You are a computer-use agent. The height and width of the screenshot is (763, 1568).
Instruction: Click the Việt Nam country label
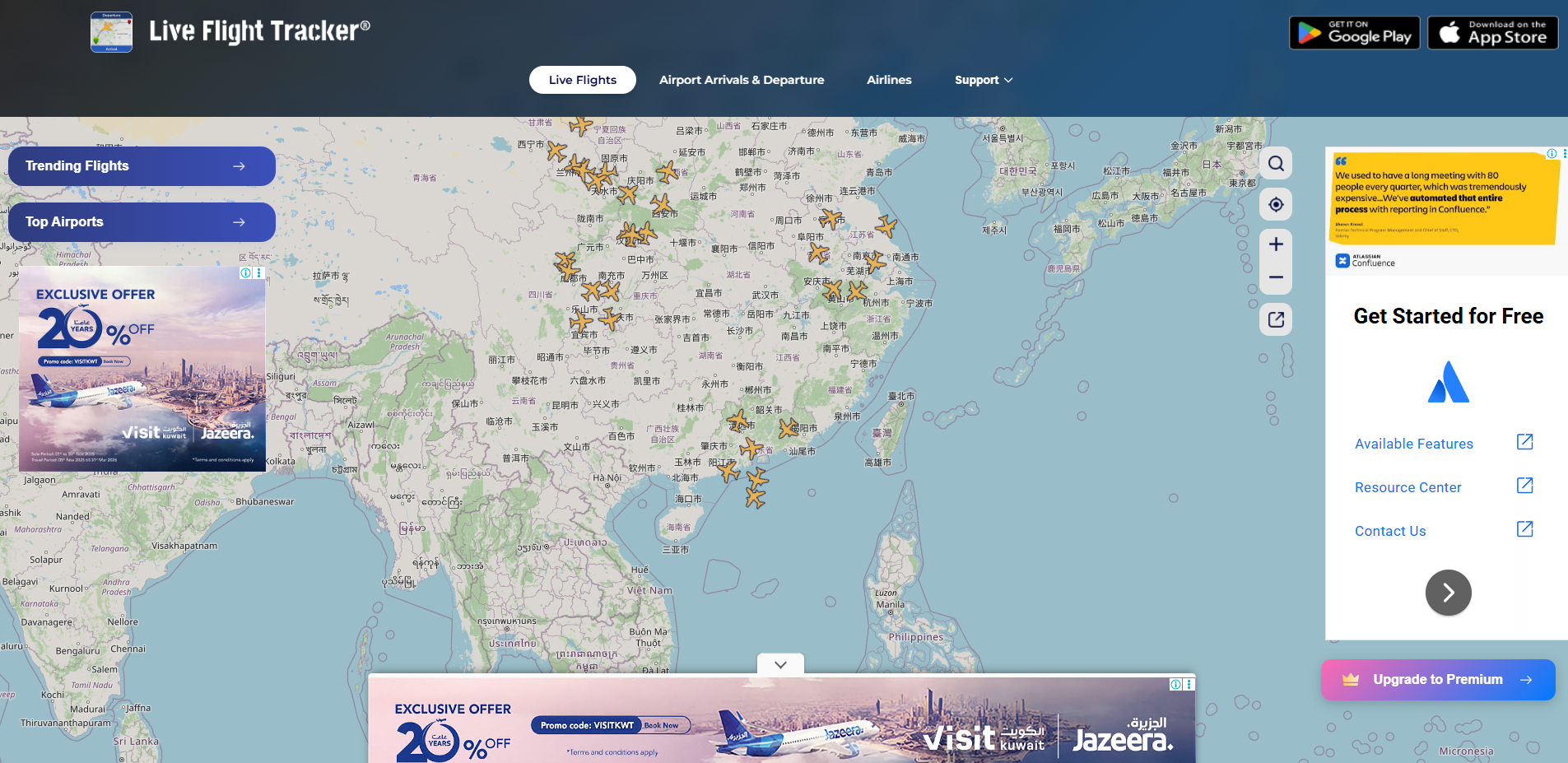point(649,590)
